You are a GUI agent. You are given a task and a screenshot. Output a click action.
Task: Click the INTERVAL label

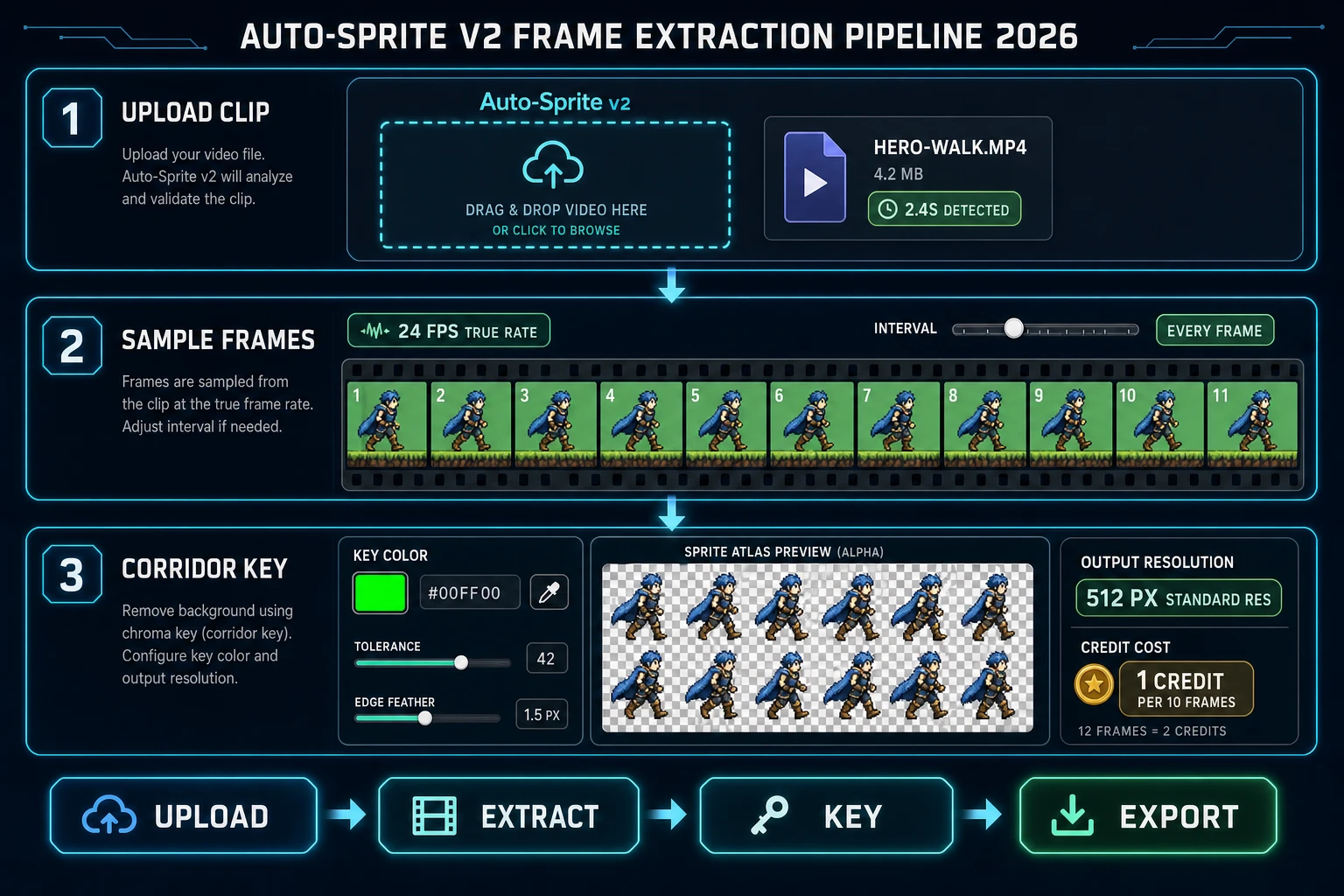[x=905, y=329]
